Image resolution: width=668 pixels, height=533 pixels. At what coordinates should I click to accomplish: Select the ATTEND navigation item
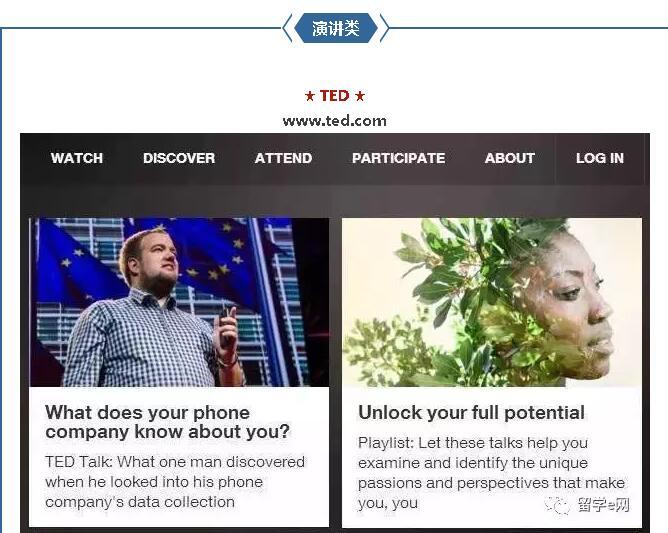283,158
